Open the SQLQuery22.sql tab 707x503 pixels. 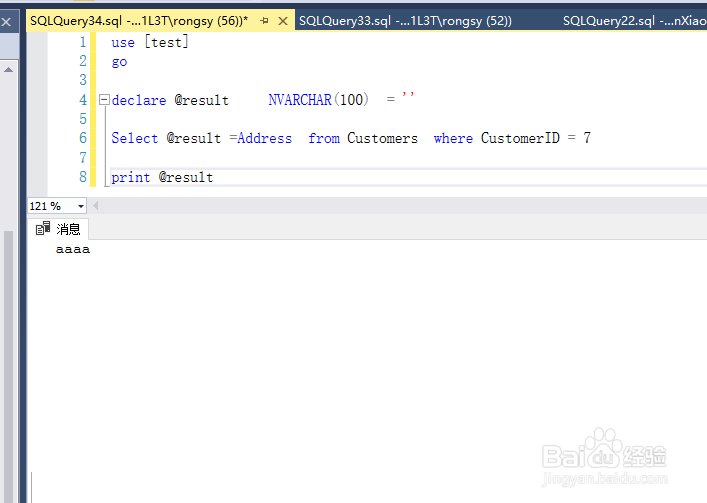click(634, 21)
